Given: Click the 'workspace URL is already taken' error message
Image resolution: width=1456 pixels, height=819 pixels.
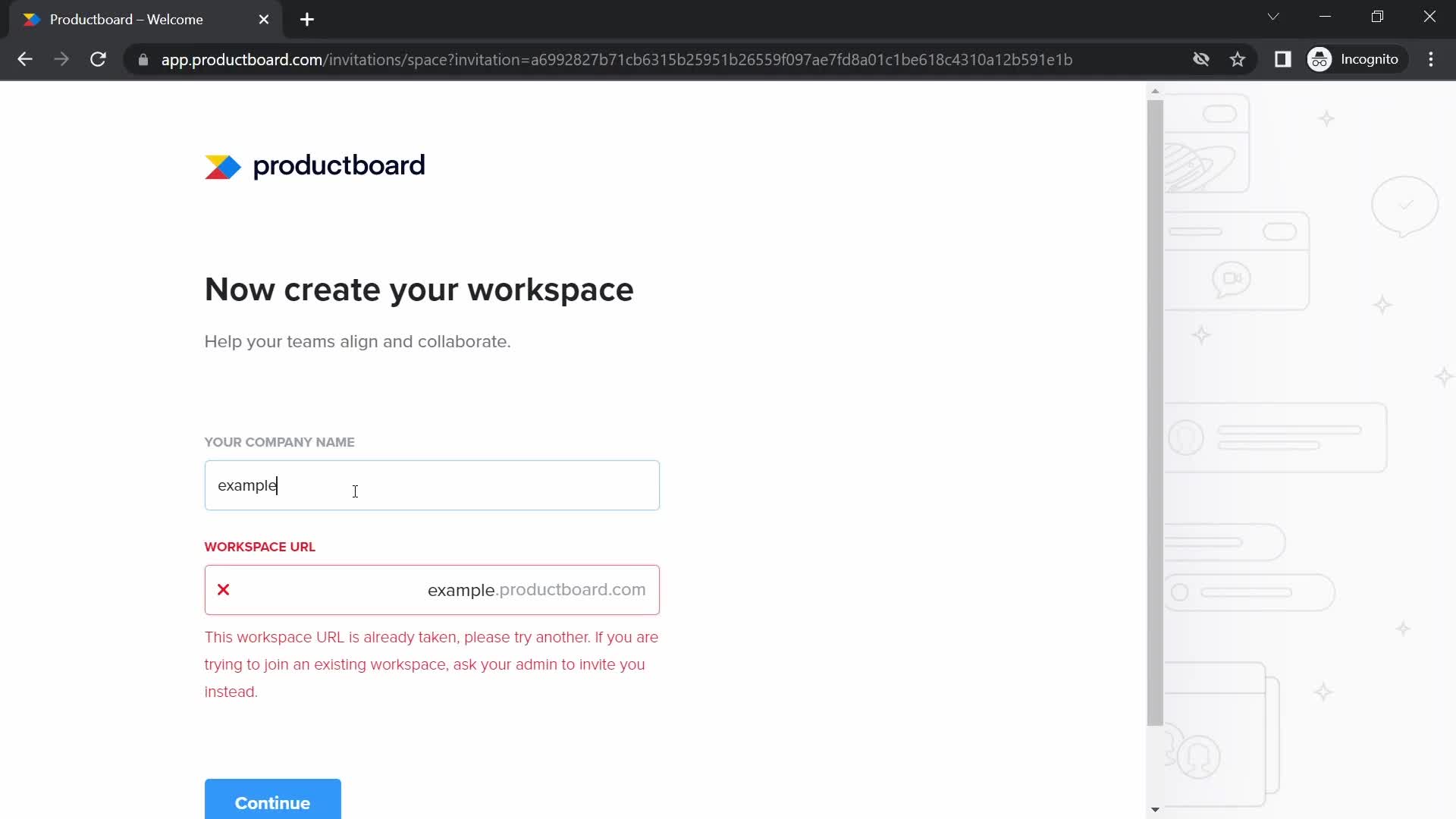Looking at the screenshot, I should (431, 664).
